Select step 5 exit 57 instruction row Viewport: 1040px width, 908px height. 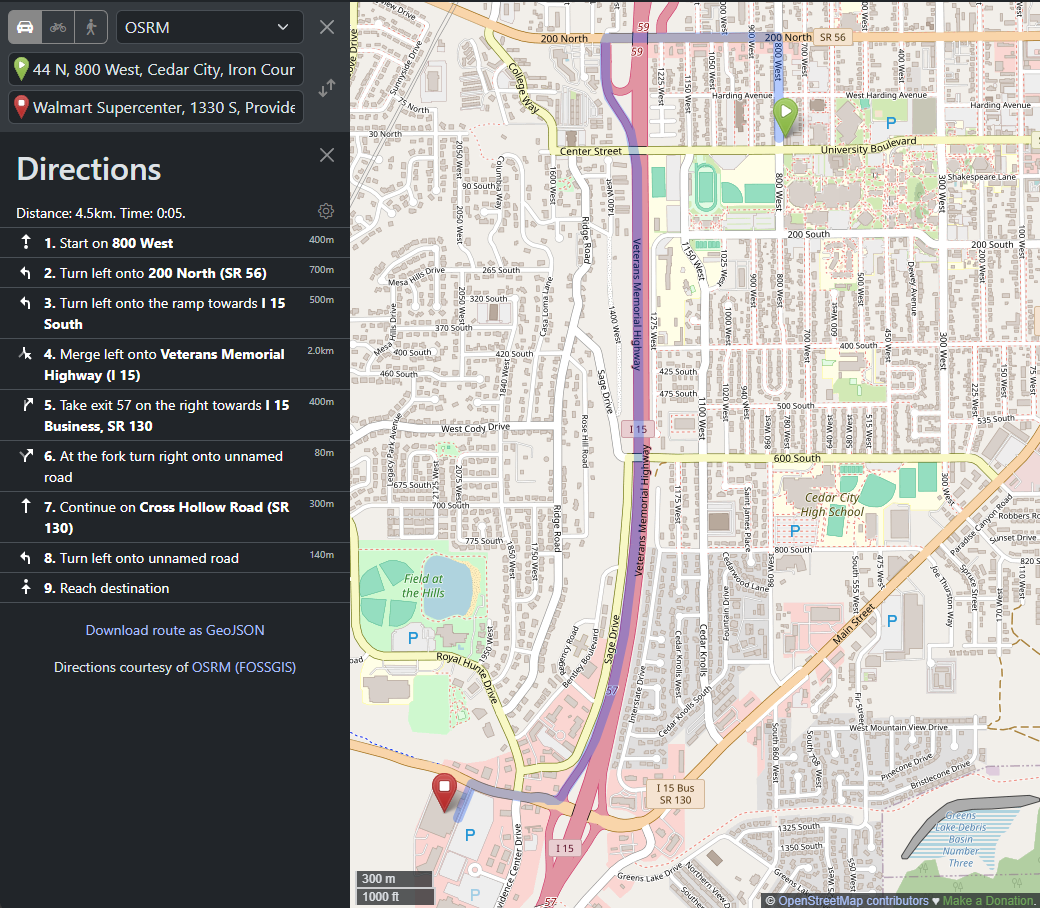click(174, 414)
